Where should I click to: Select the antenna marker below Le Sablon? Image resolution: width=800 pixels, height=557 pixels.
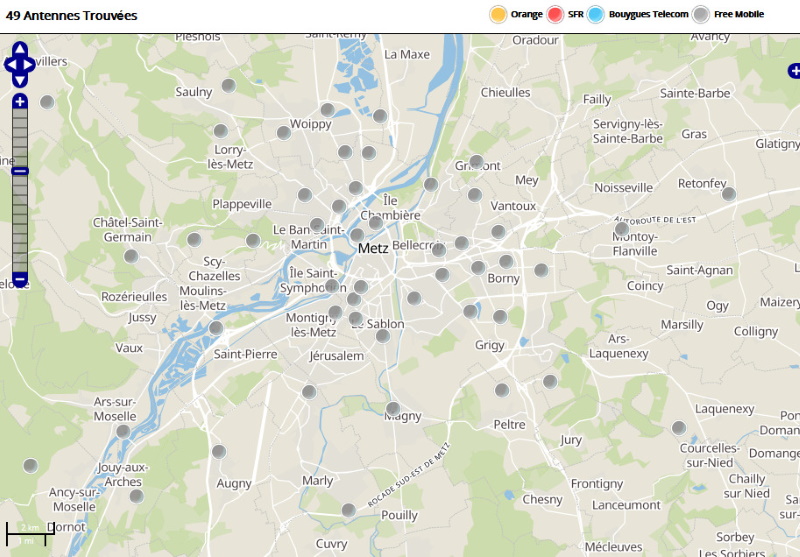[383, 336]
